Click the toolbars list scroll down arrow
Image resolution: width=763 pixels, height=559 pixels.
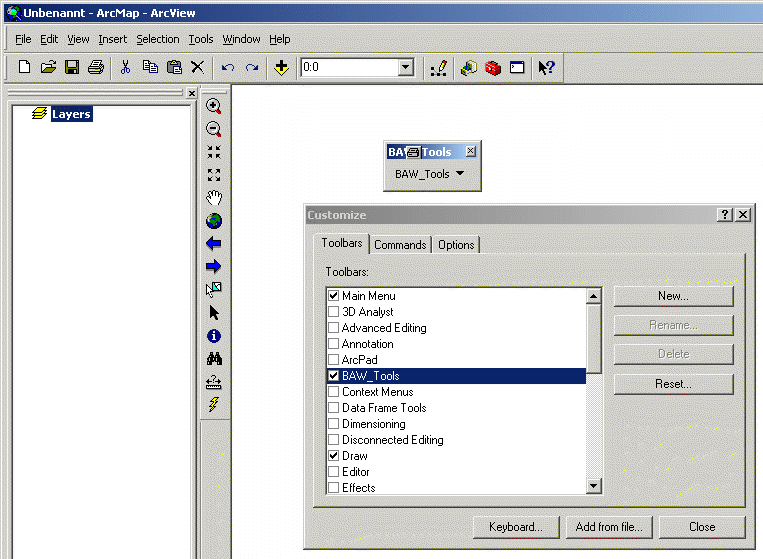pos(594,486)
